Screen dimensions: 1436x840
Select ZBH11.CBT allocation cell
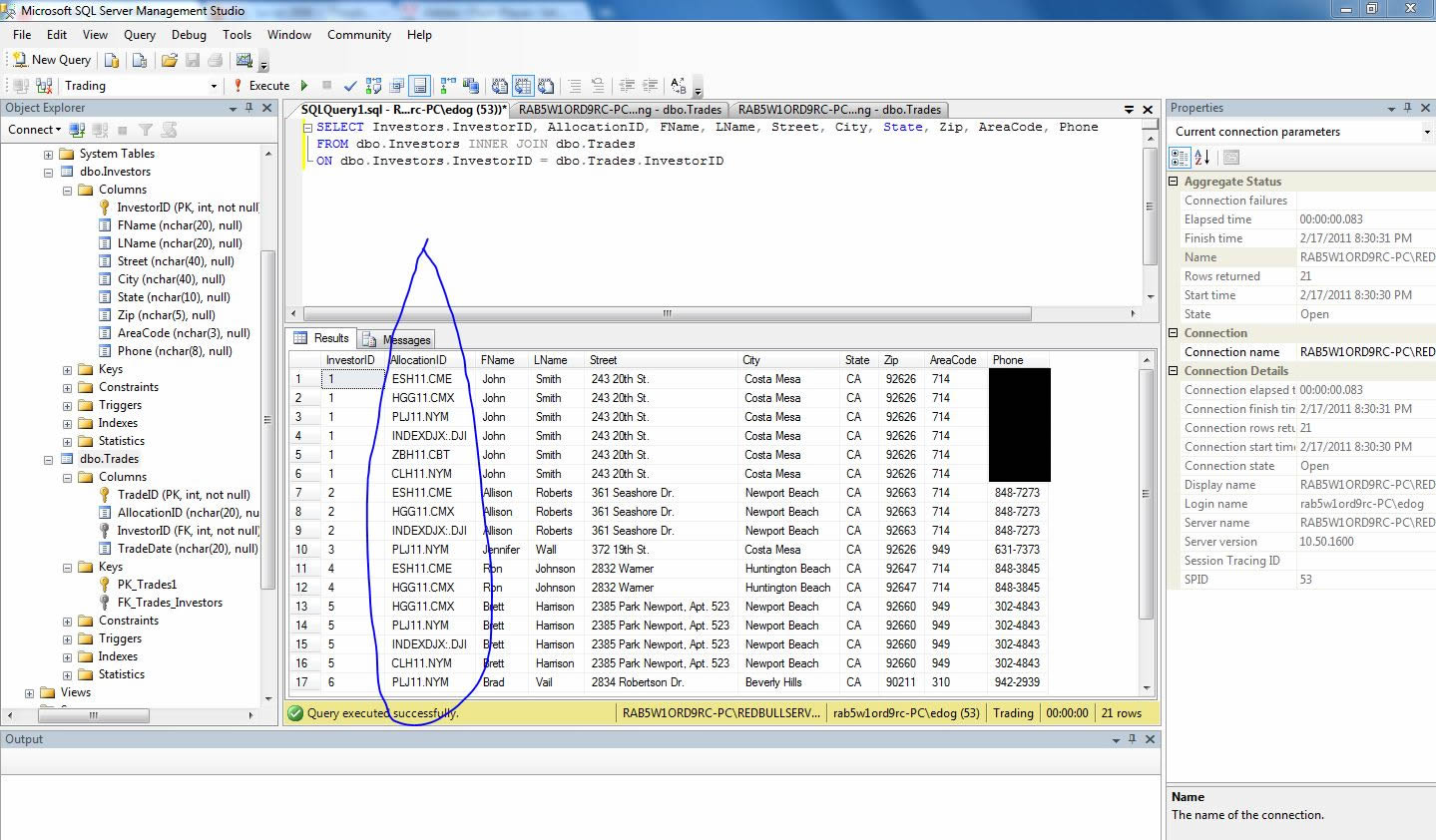coord(431,455)
